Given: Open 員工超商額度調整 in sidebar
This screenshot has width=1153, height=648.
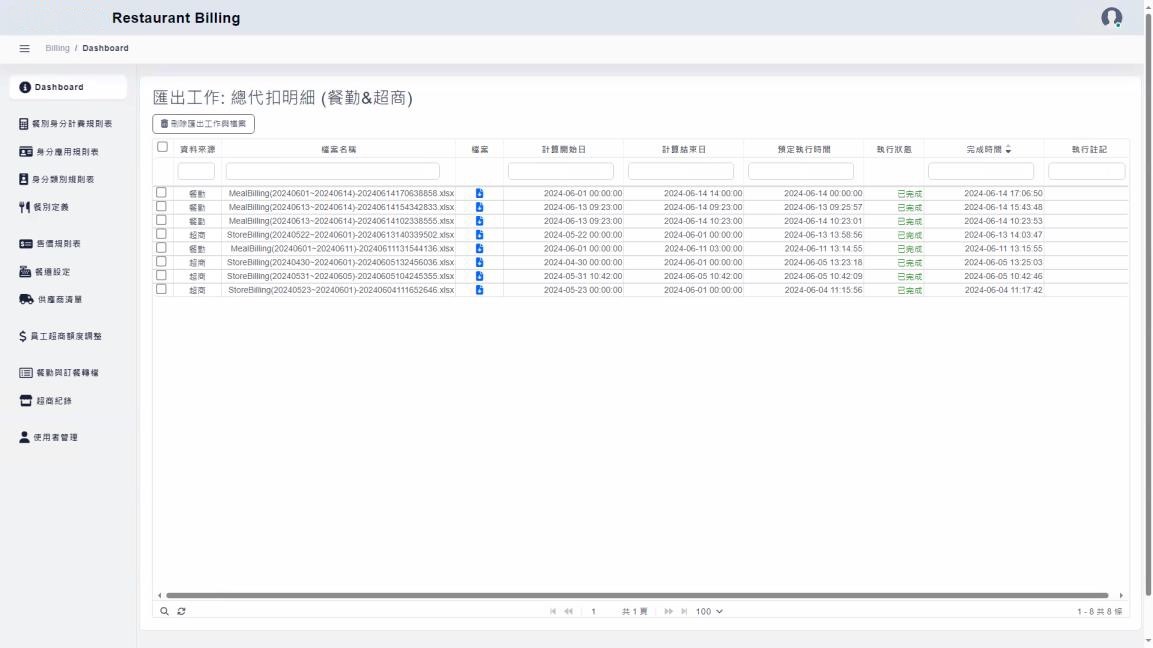Looking at the screenshot, I should point(66,336).
